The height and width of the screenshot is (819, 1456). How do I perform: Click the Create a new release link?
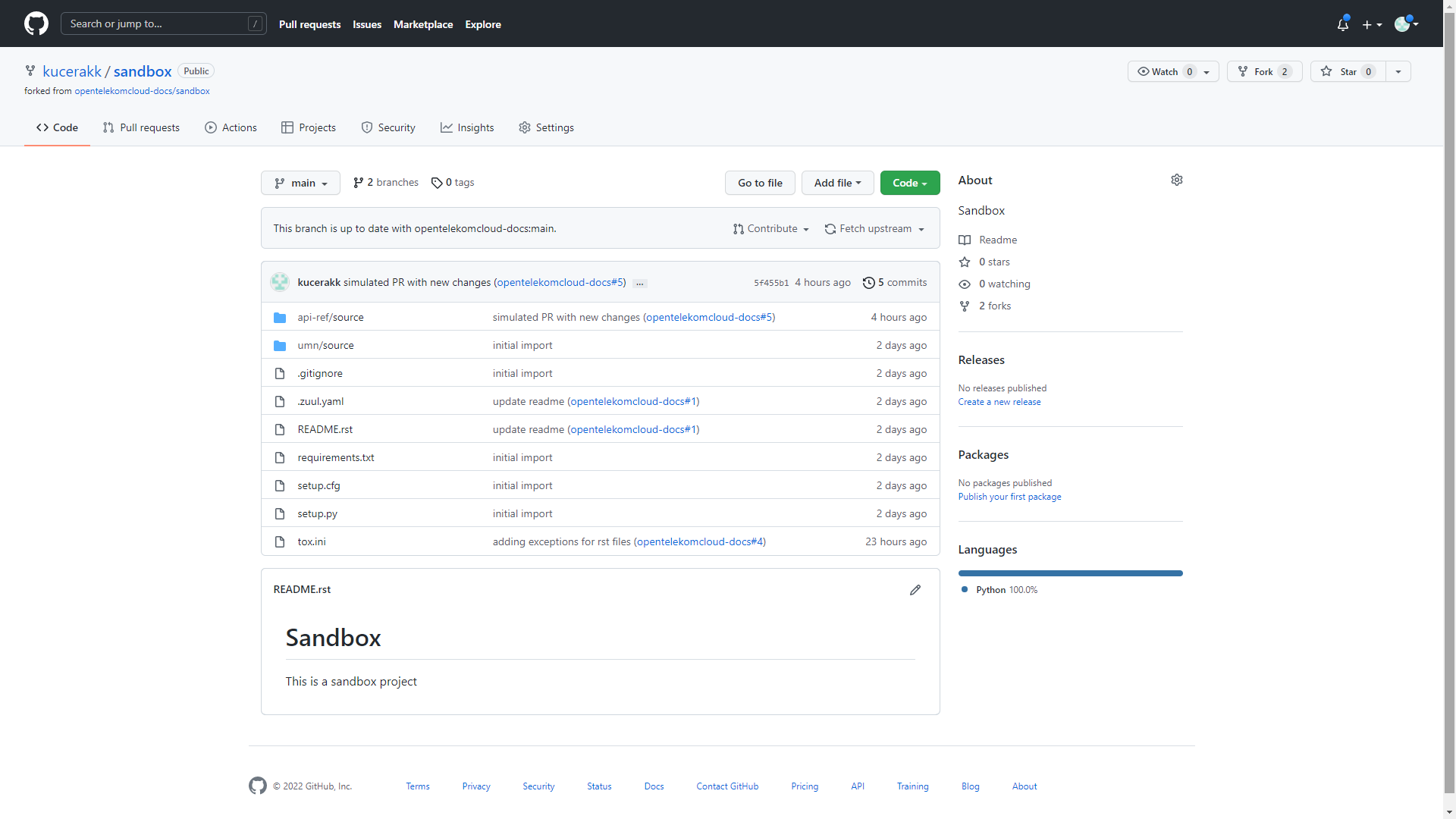click(999, 402)
